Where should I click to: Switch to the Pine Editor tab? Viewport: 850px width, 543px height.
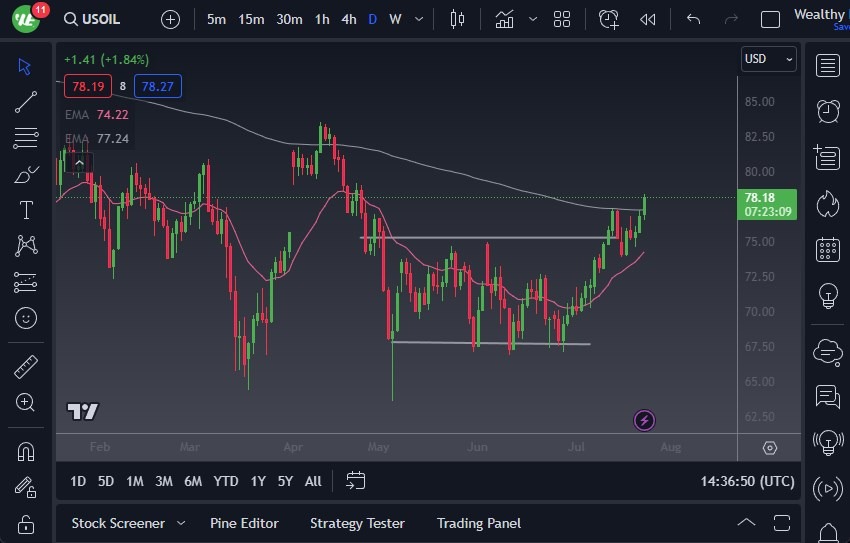click(244, 523)
